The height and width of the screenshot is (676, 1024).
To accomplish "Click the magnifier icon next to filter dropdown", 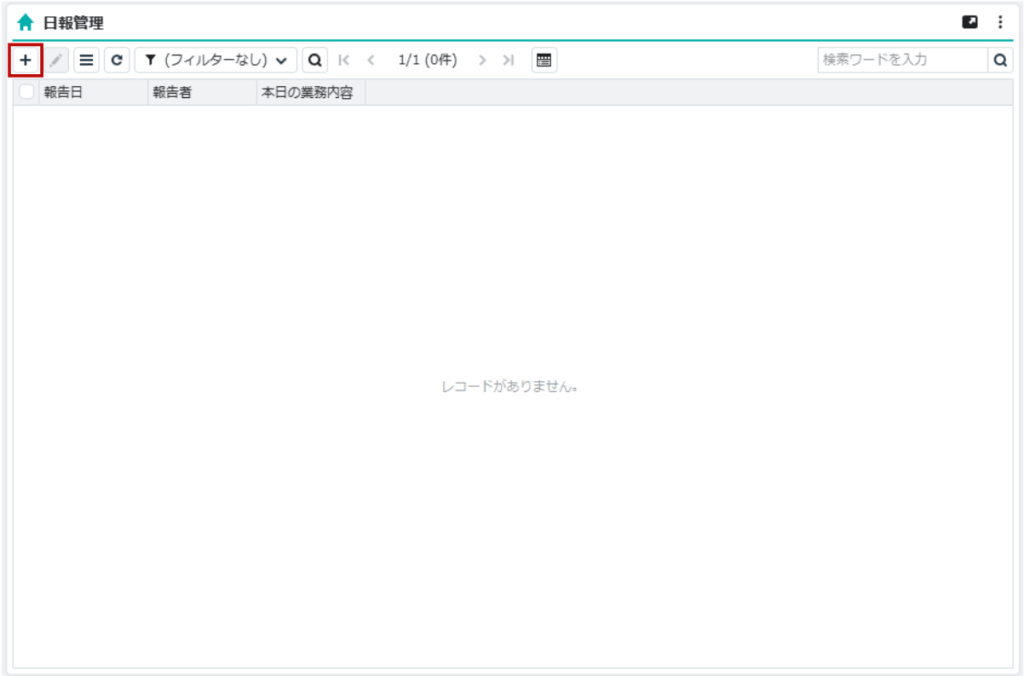I will point(315,60).
